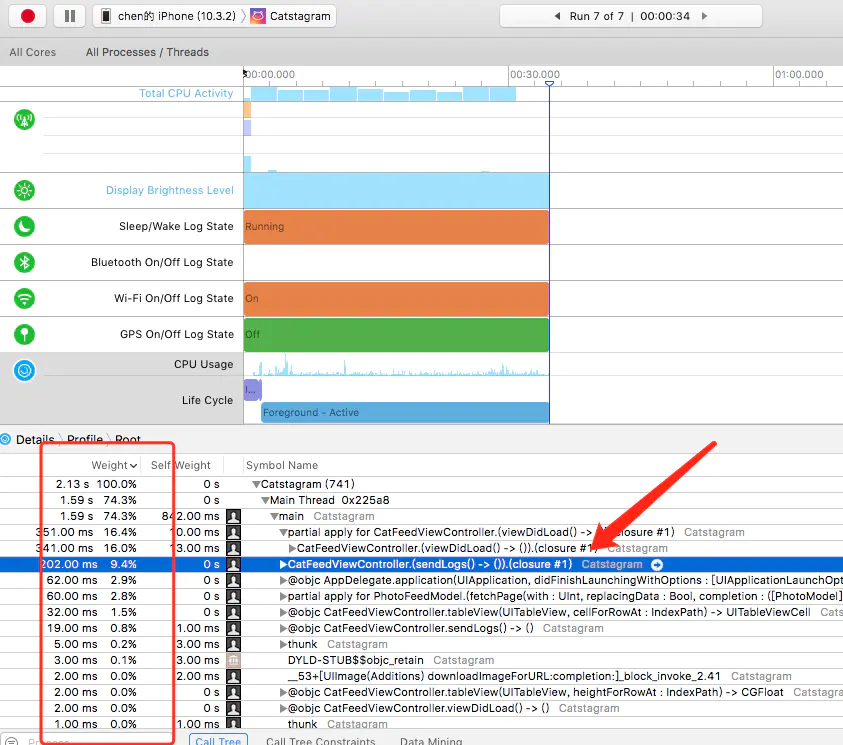This screenshot has width=843, height=745.
Task: Expand the thunk row weighing 5.00 ms
Action: tap(283, 644)
